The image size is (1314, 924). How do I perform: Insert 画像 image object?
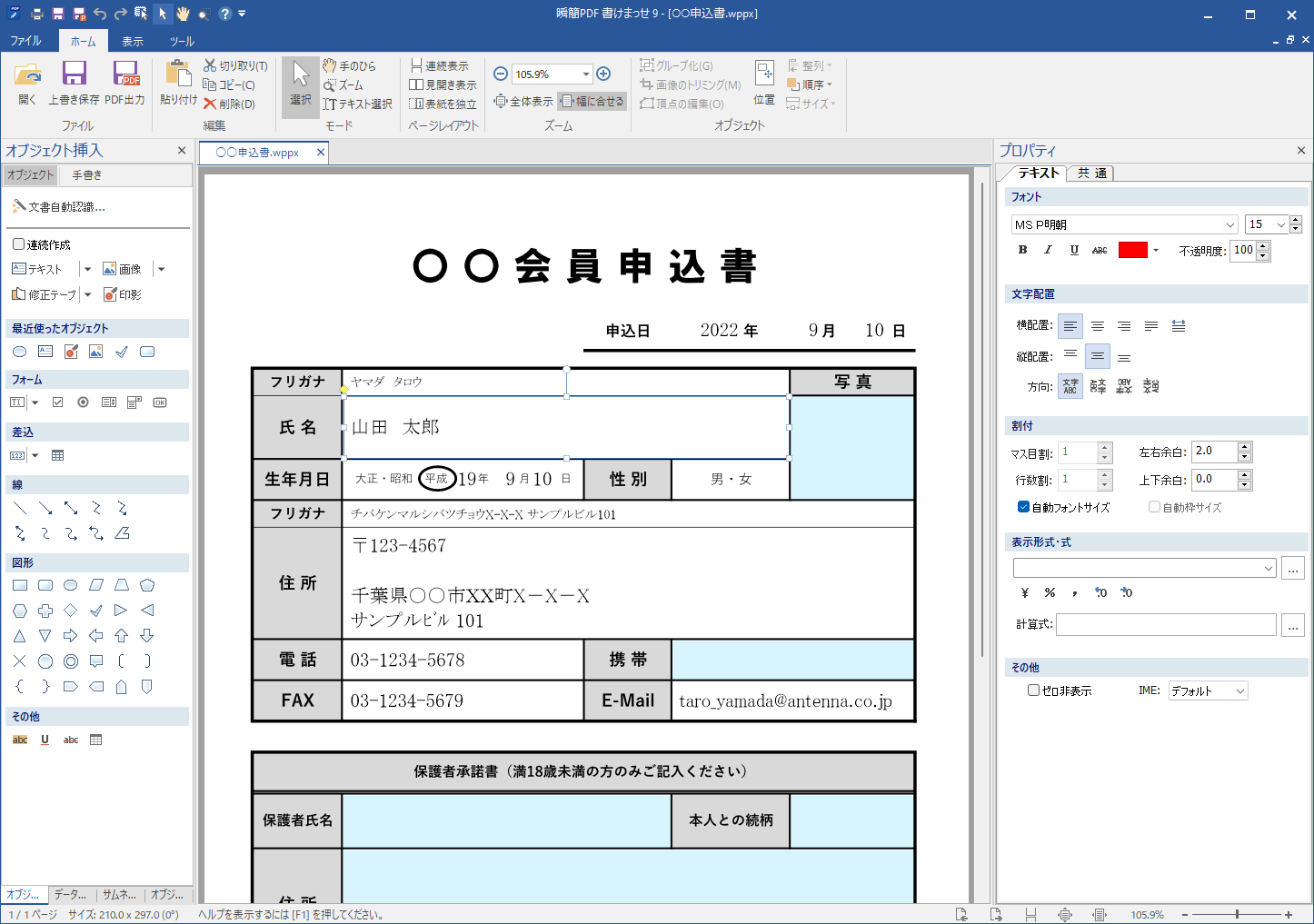122,269
